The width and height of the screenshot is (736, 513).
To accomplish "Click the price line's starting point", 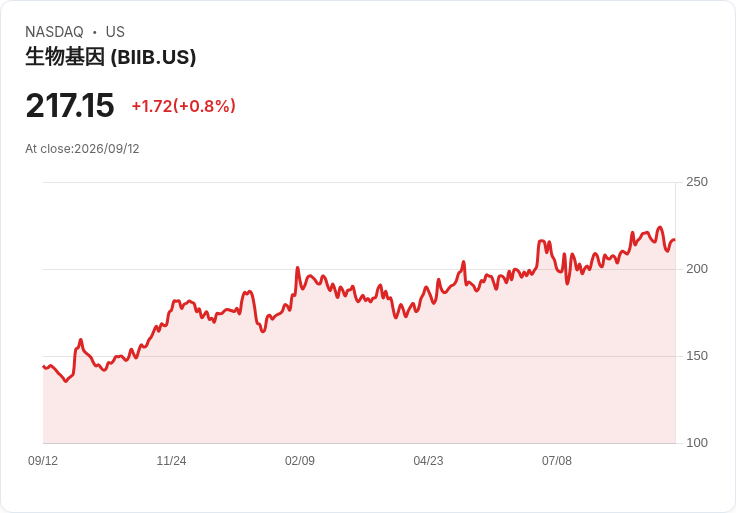I will tap(43, 366).
